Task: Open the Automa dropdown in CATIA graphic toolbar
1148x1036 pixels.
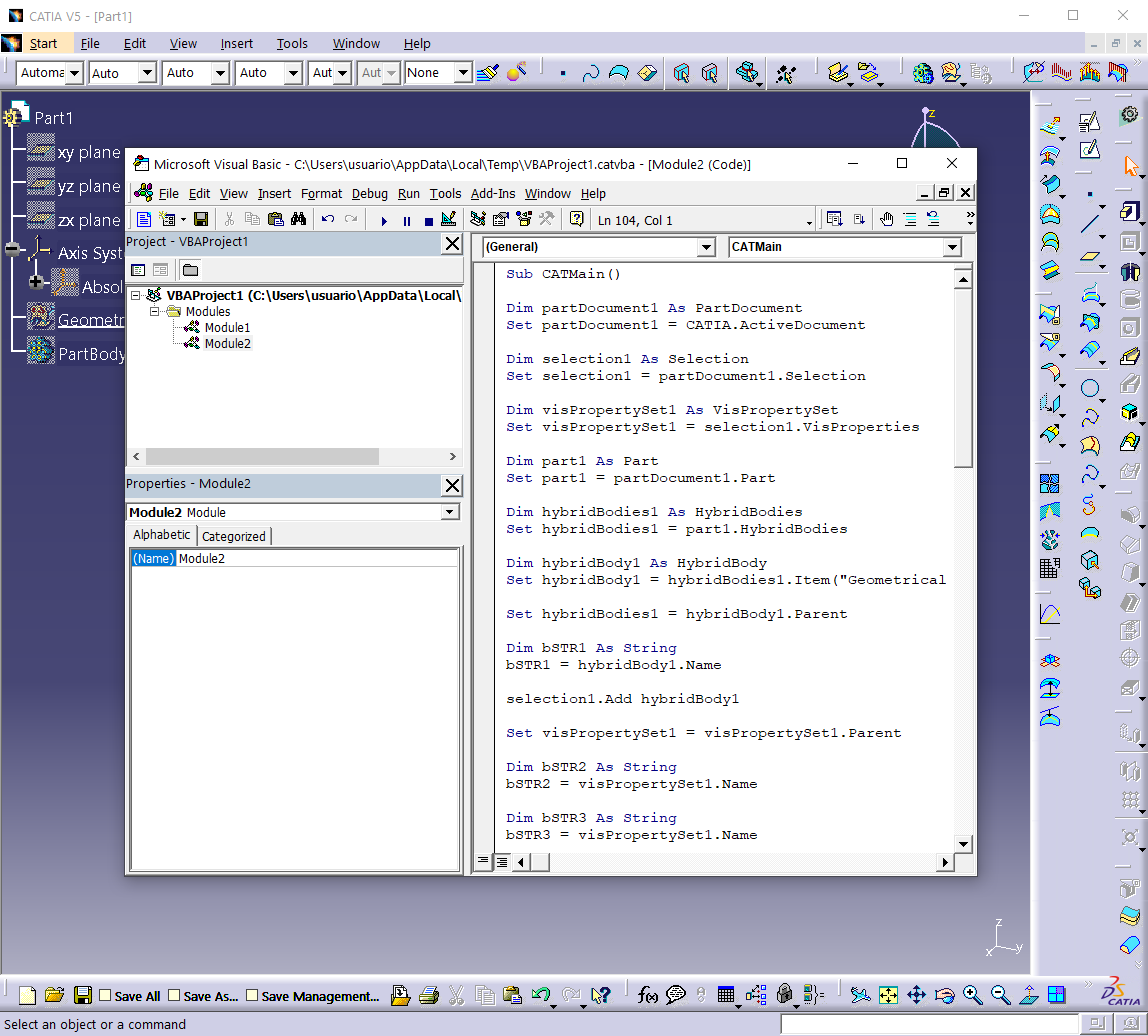Action: pos(74,72)
